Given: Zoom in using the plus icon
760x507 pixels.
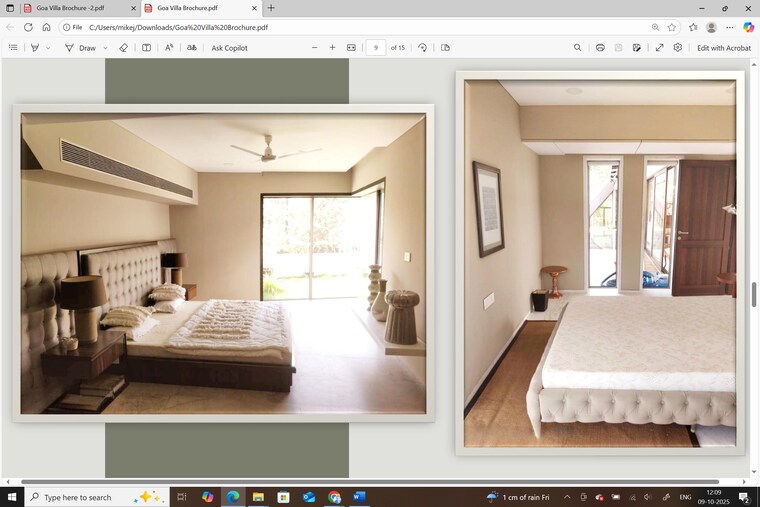Looking at the screenshot, I should coord(332,47).
